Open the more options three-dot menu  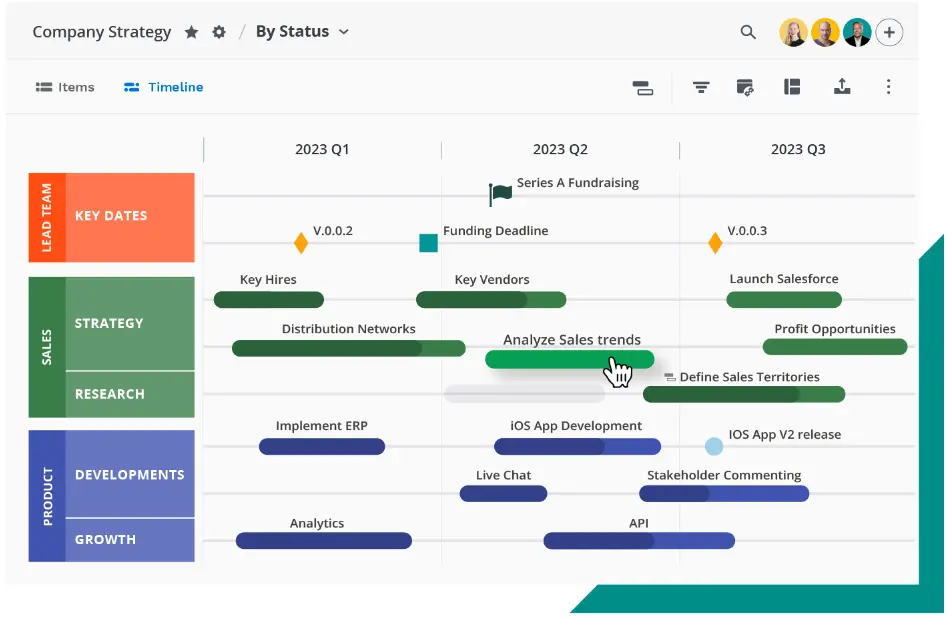pyautogui.click(x=888, y=87)
